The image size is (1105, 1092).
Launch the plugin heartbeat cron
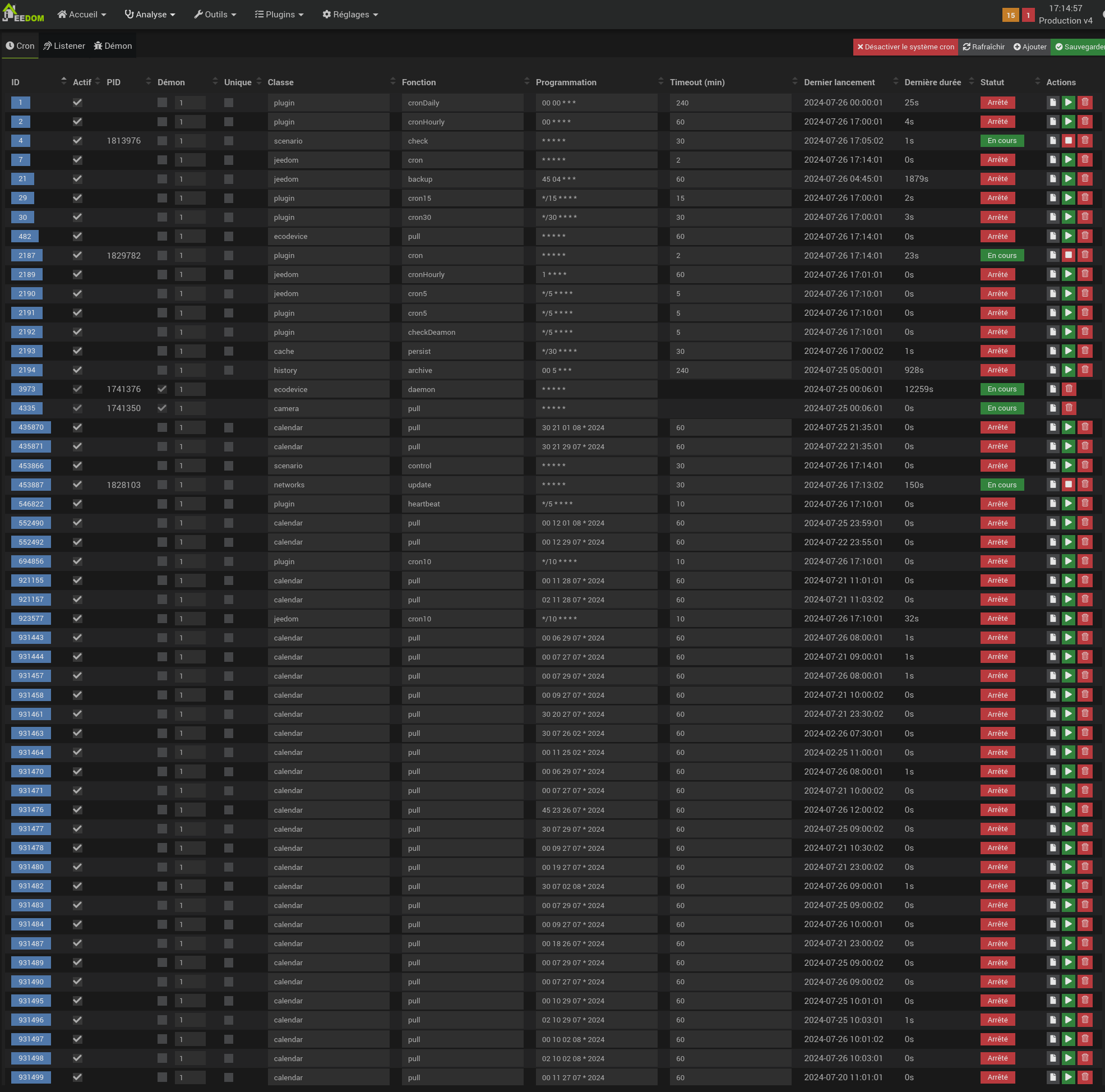click(x=1068, y=504)
